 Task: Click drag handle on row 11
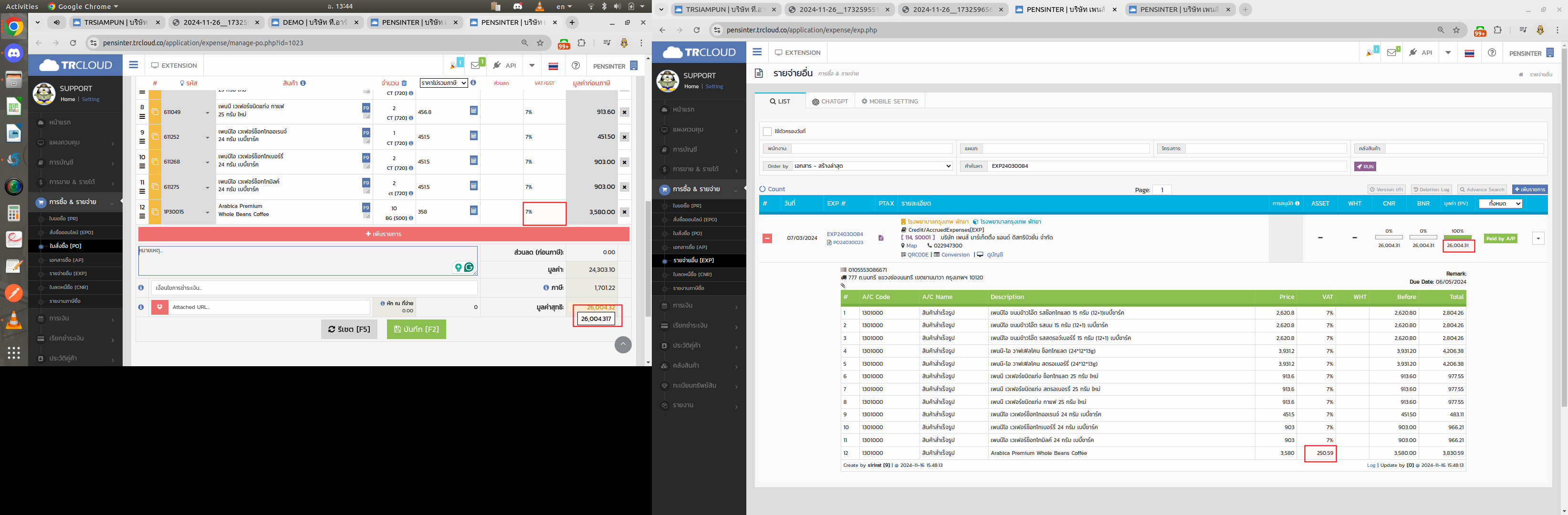[x=142, y=191]
